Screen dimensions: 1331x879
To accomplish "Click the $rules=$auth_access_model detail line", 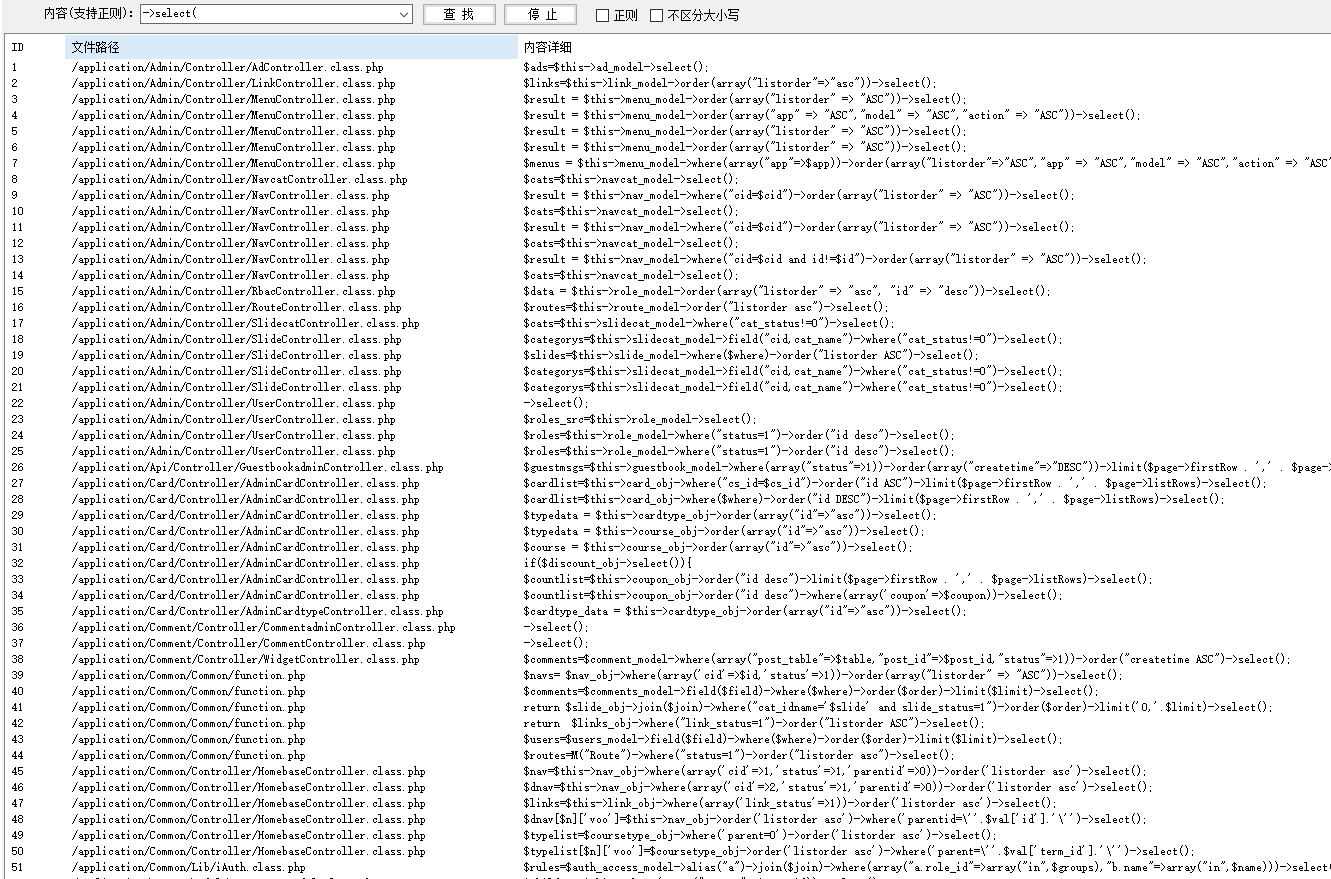I will click(x=926, y=867).
